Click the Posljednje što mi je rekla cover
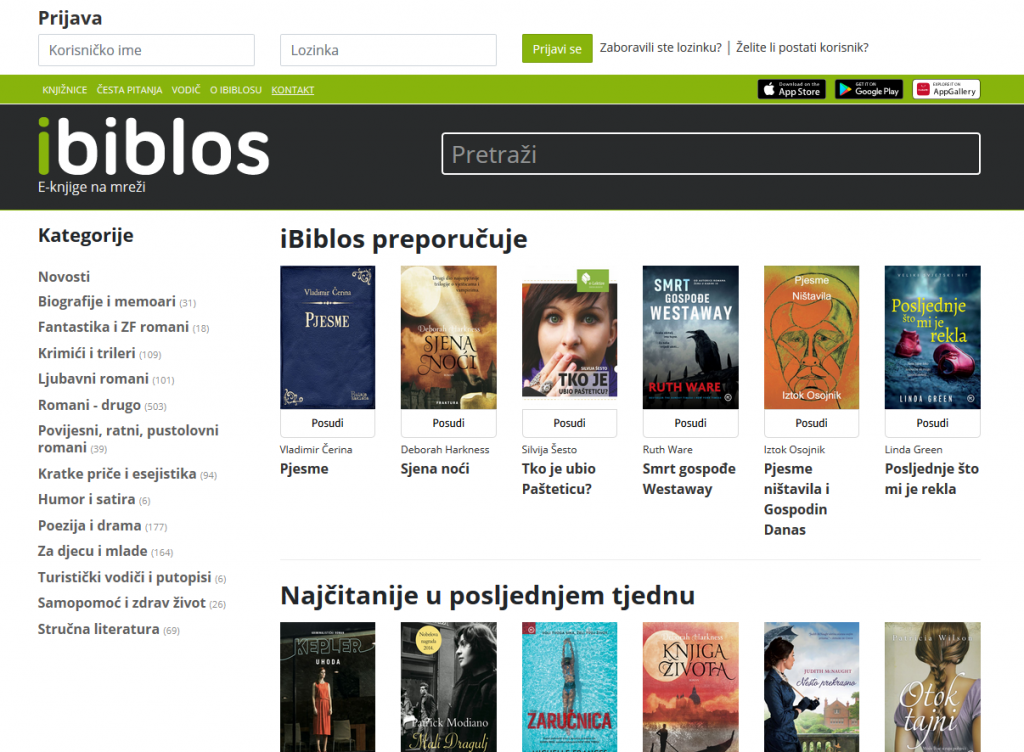Screen dimensions: 1024x752 pos(932,337)
